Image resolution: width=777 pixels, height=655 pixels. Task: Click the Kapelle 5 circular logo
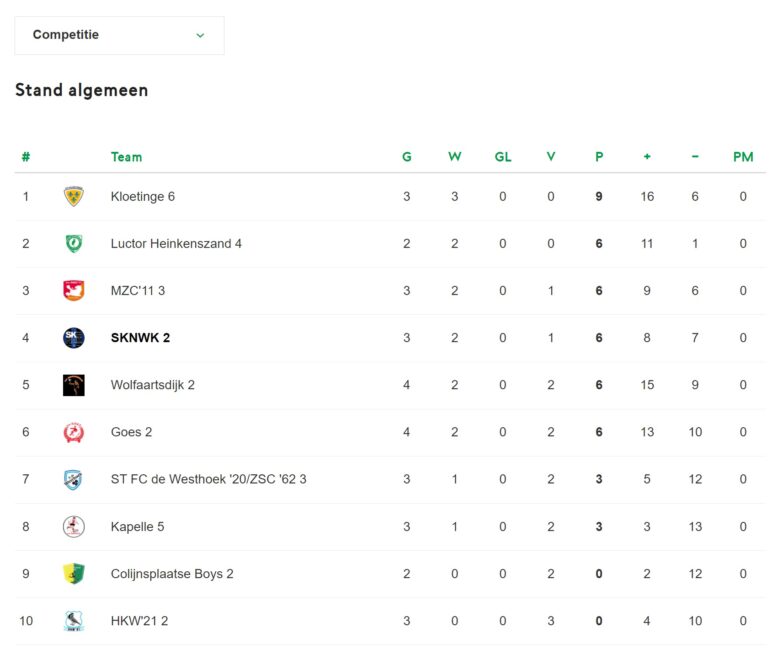[x=74, y=526]
